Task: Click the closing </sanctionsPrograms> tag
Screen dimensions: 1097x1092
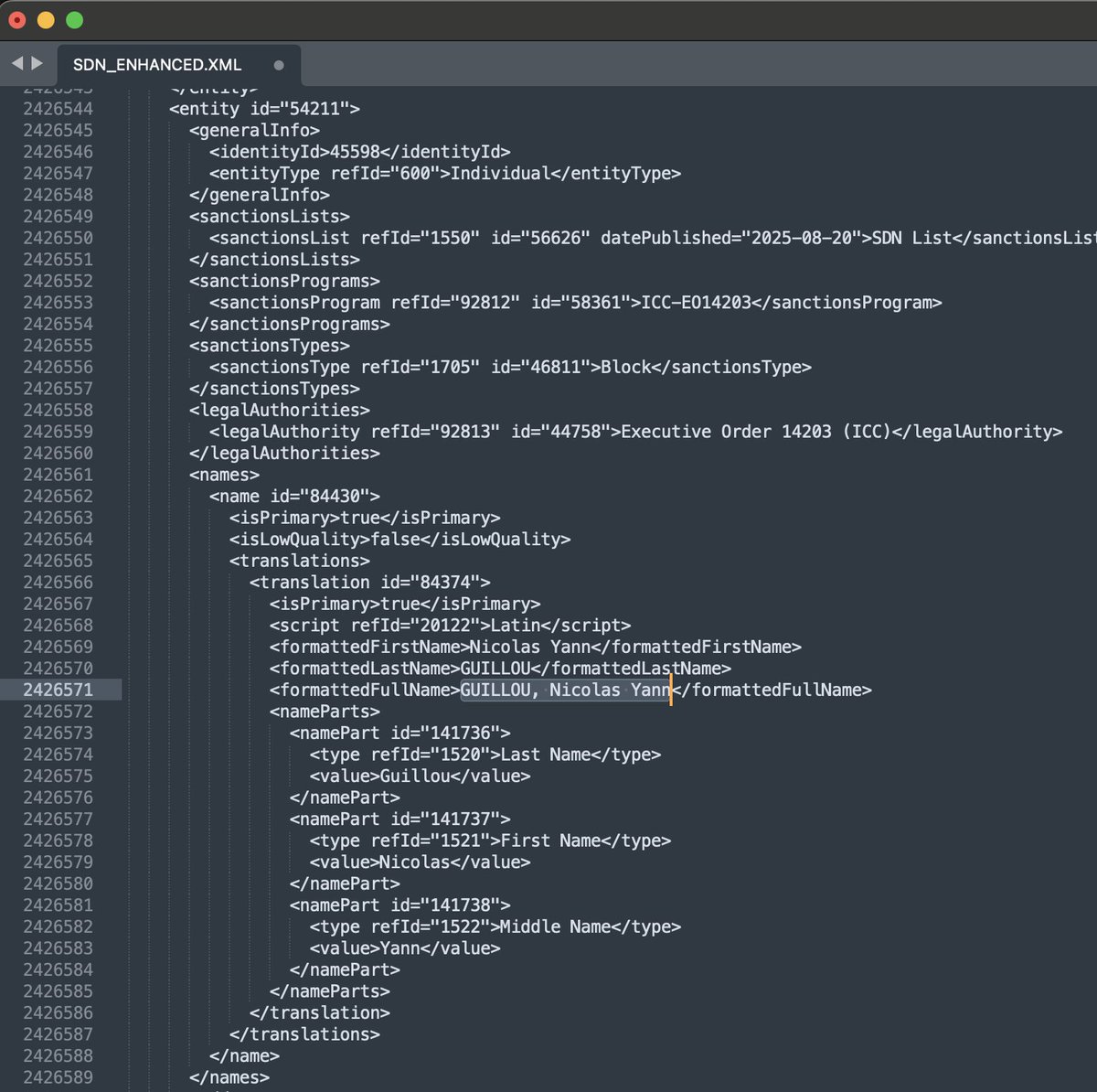Action: tap(290, 324)
